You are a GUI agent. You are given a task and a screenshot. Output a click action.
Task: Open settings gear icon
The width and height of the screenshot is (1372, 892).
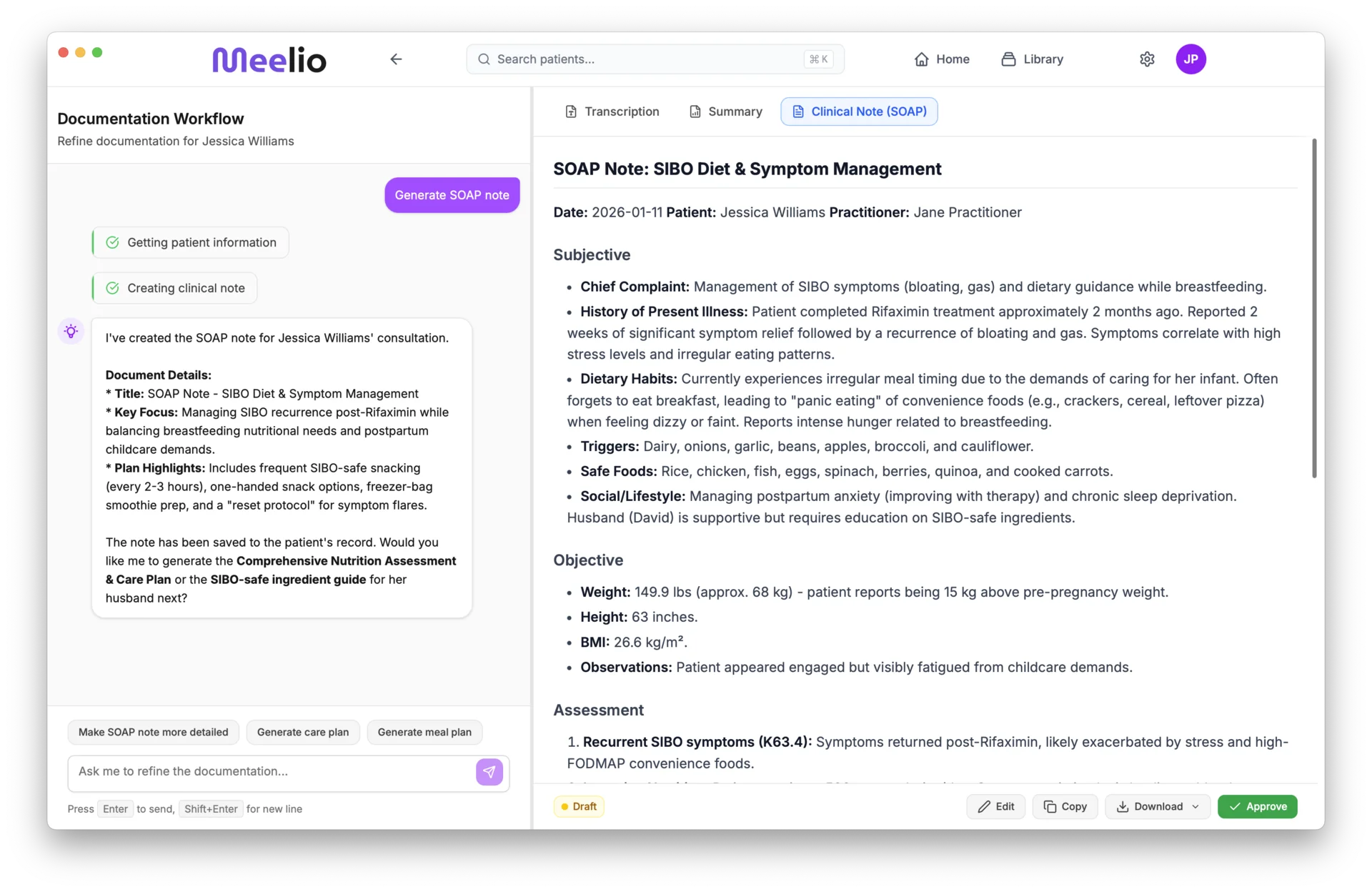tap(1147, 59)
